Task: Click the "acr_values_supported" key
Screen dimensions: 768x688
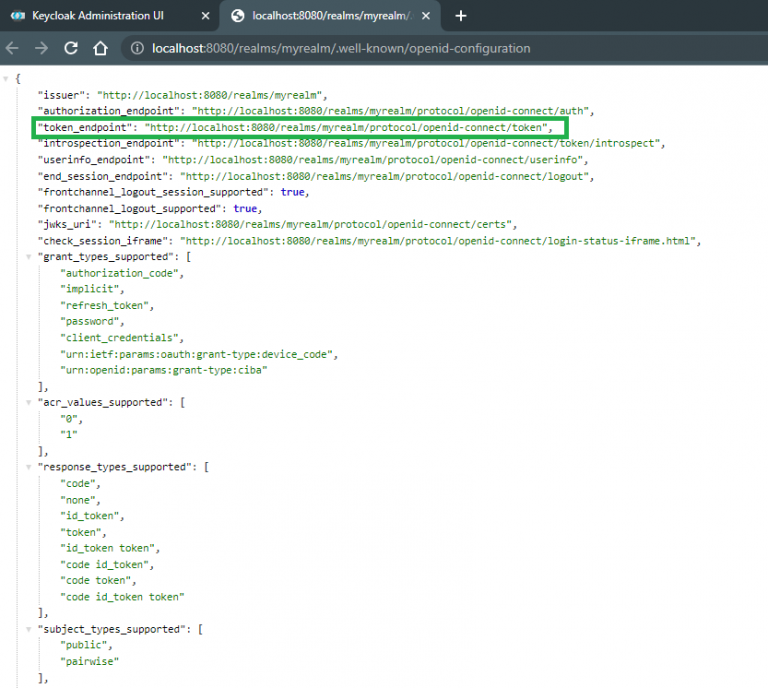Action: coord(103,403)
